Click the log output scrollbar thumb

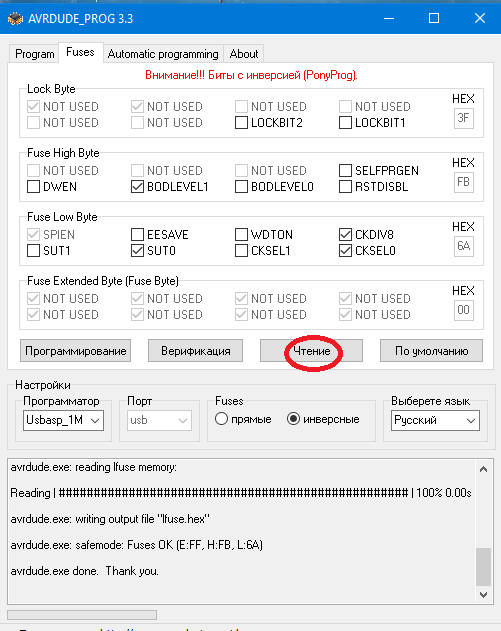[x=484, y=567]
